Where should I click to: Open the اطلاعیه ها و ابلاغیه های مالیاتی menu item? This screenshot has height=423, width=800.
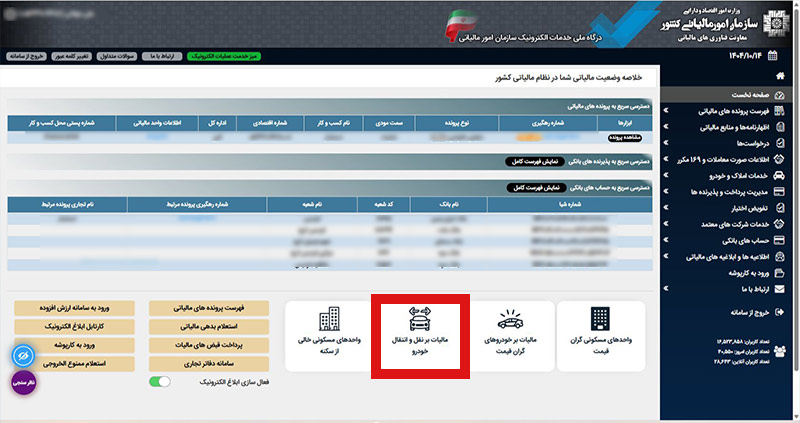click(727, 257)
